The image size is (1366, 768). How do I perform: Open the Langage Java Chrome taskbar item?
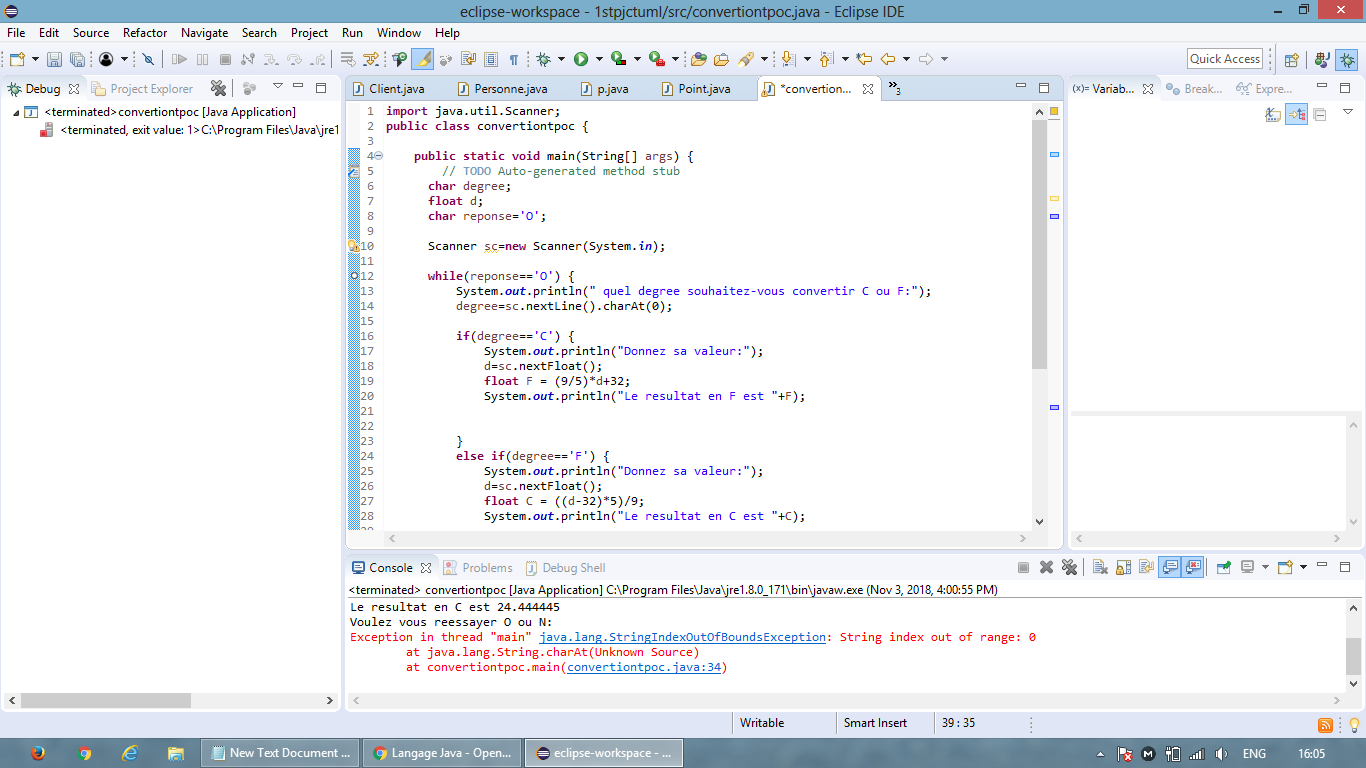[442, 753]
